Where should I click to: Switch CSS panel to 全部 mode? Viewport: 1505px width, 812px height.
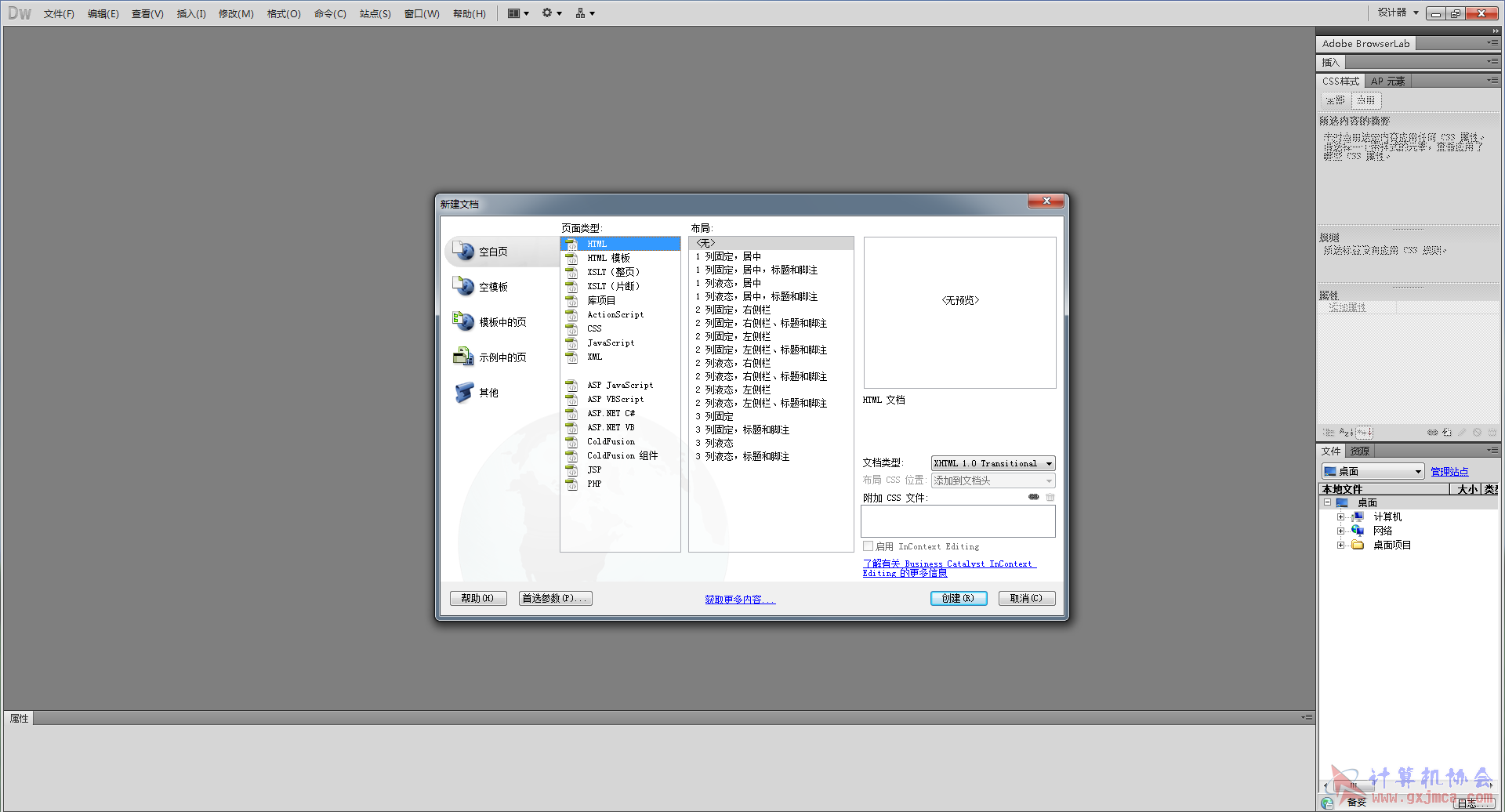(1336, 100)
